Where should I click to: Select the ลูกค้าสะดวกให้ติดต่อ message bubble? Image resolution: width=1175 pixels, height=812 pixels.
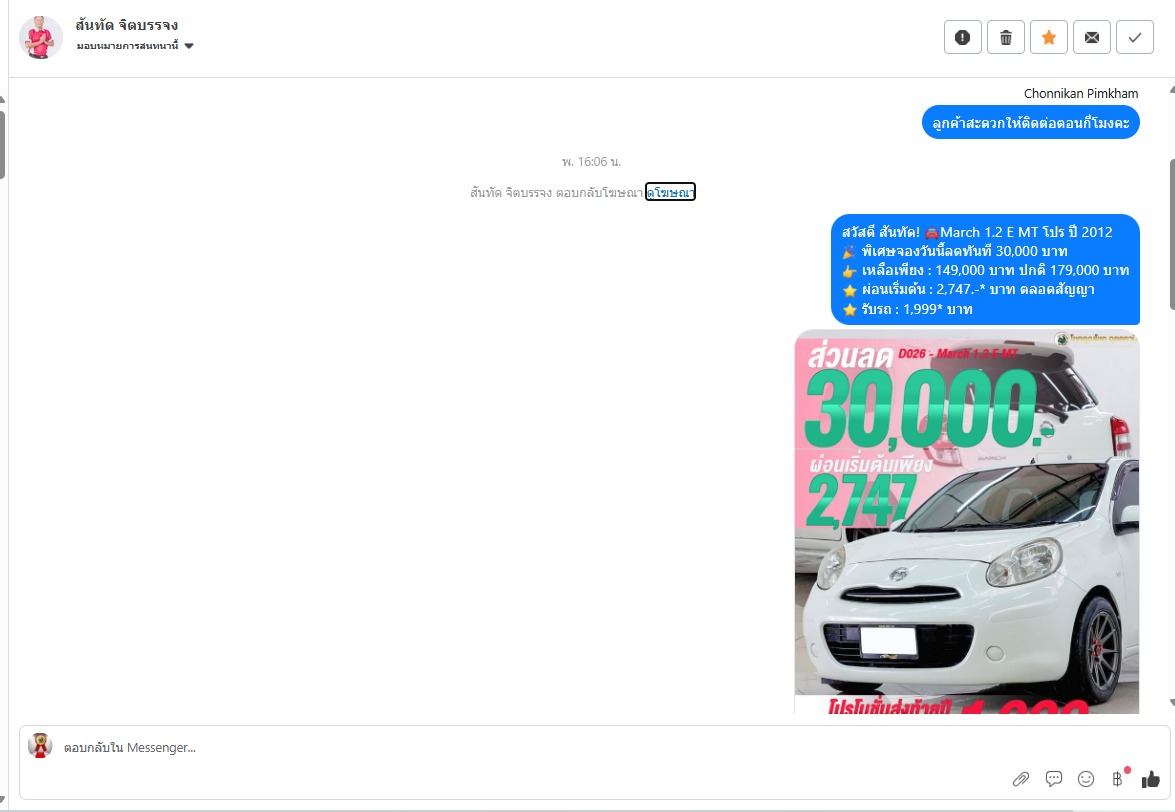point(1030,122)
